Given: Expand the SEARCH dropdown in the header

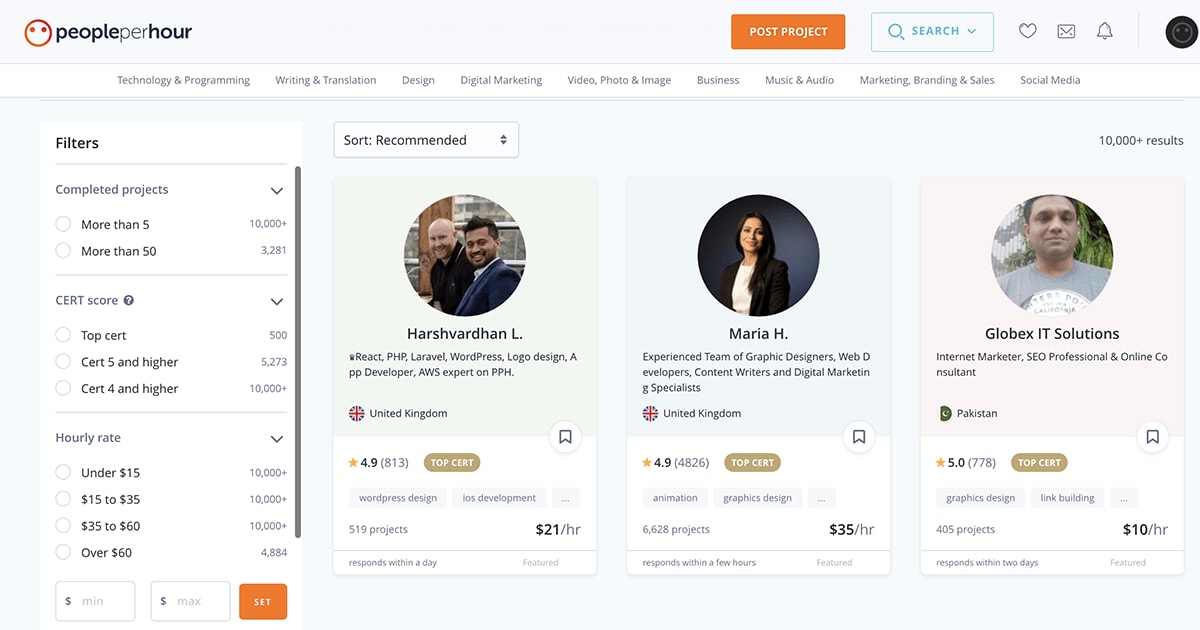Looking at the screenshot, I should pos(932,31).
